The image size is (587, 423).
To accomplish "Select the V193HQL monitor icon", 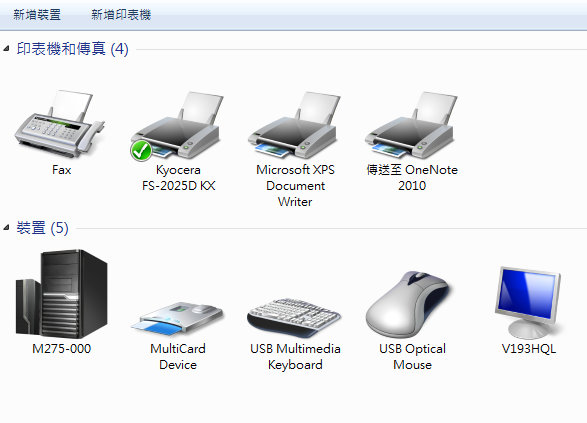I will 528,302.
